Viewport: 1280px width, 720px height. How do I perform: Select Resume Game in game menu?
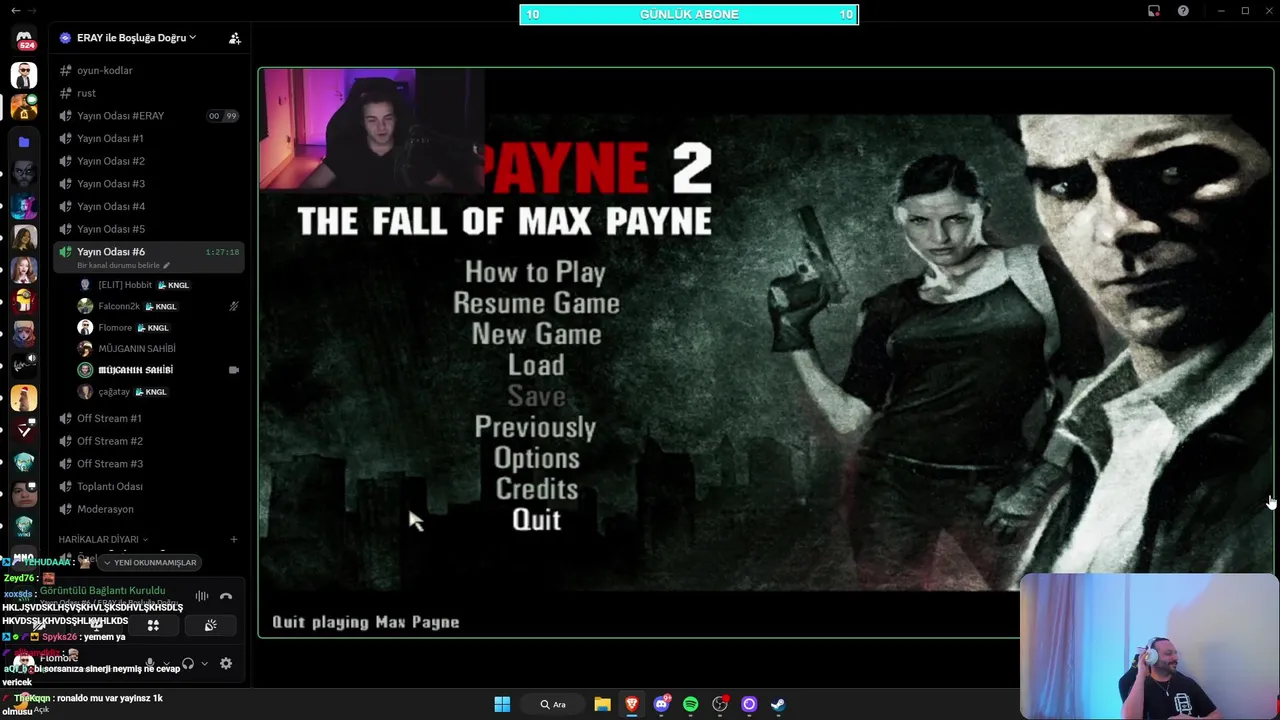[536, 303]
